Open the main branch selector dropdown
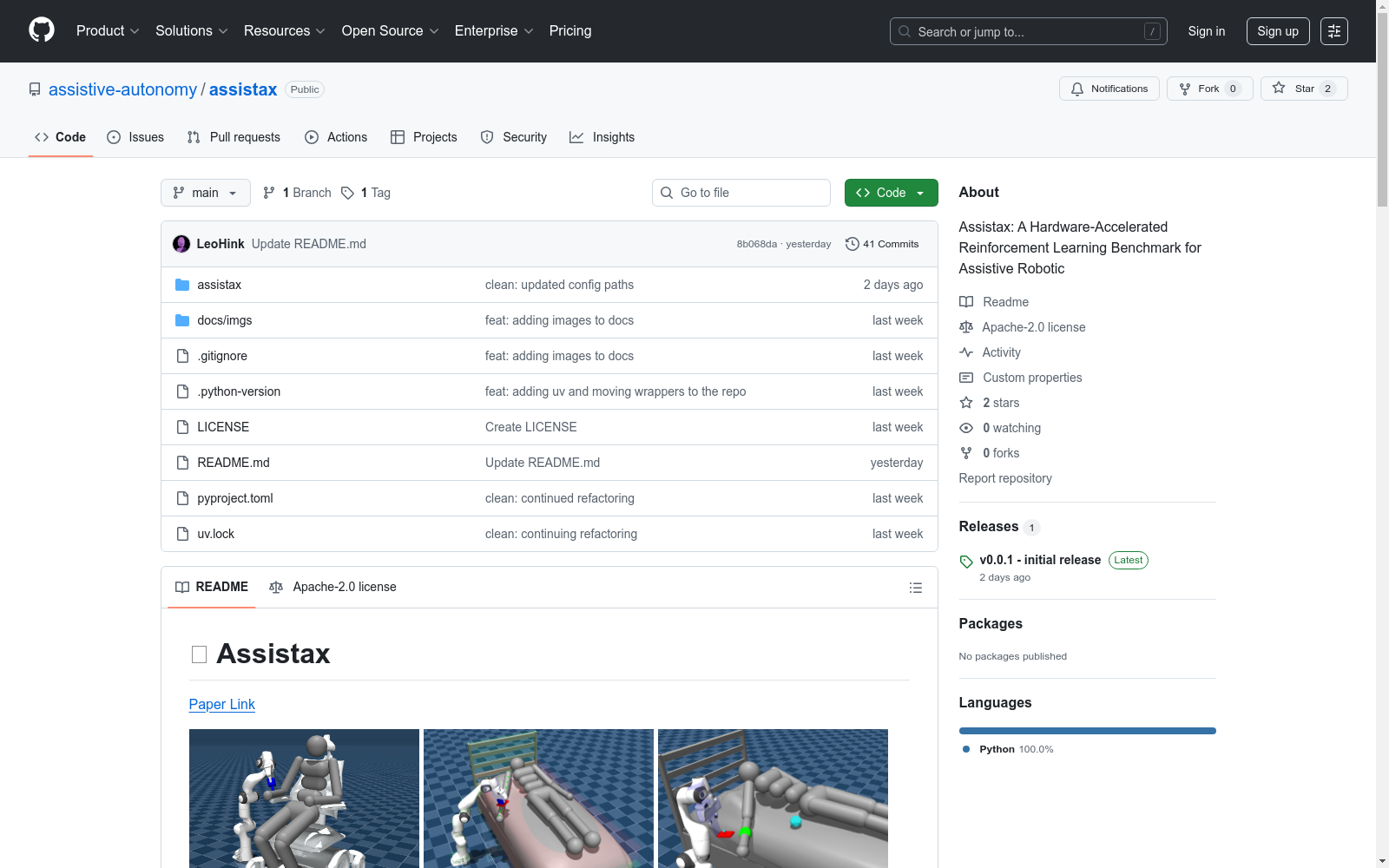The width and height of the screenshot is (1389, 868). point(206,193)
